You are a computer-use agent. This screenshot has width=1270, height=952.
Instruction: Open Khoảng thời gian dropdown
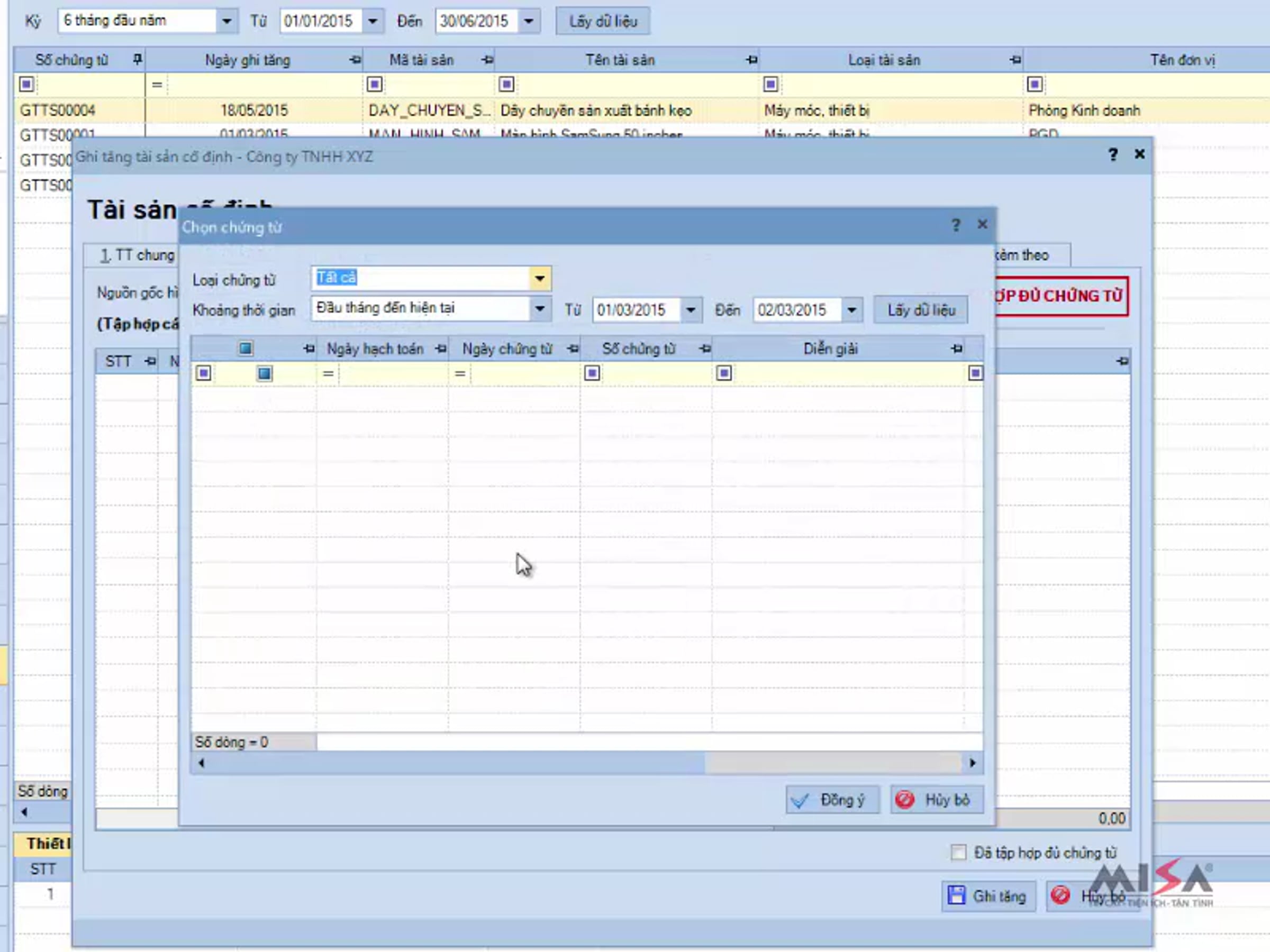(x=540, y=309)
